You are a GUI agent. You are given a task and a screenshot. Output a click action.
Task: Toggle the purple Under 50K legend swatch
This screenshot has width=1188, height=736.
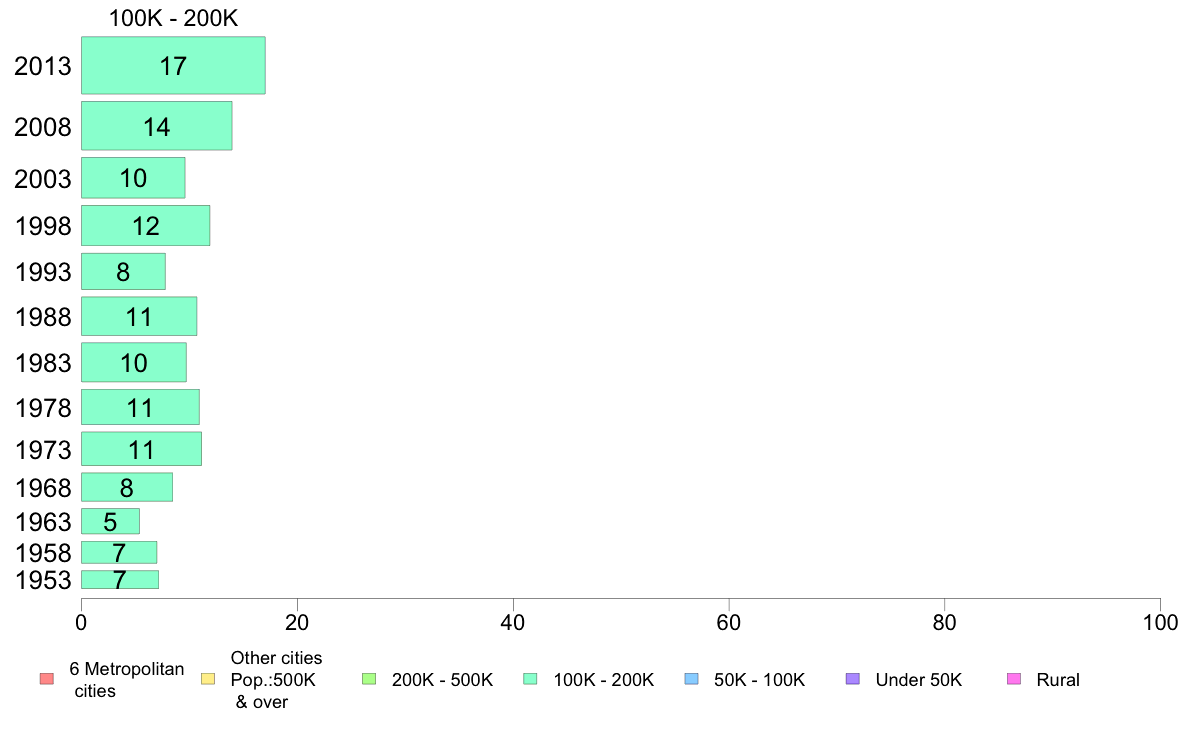(x=852, y=679)
